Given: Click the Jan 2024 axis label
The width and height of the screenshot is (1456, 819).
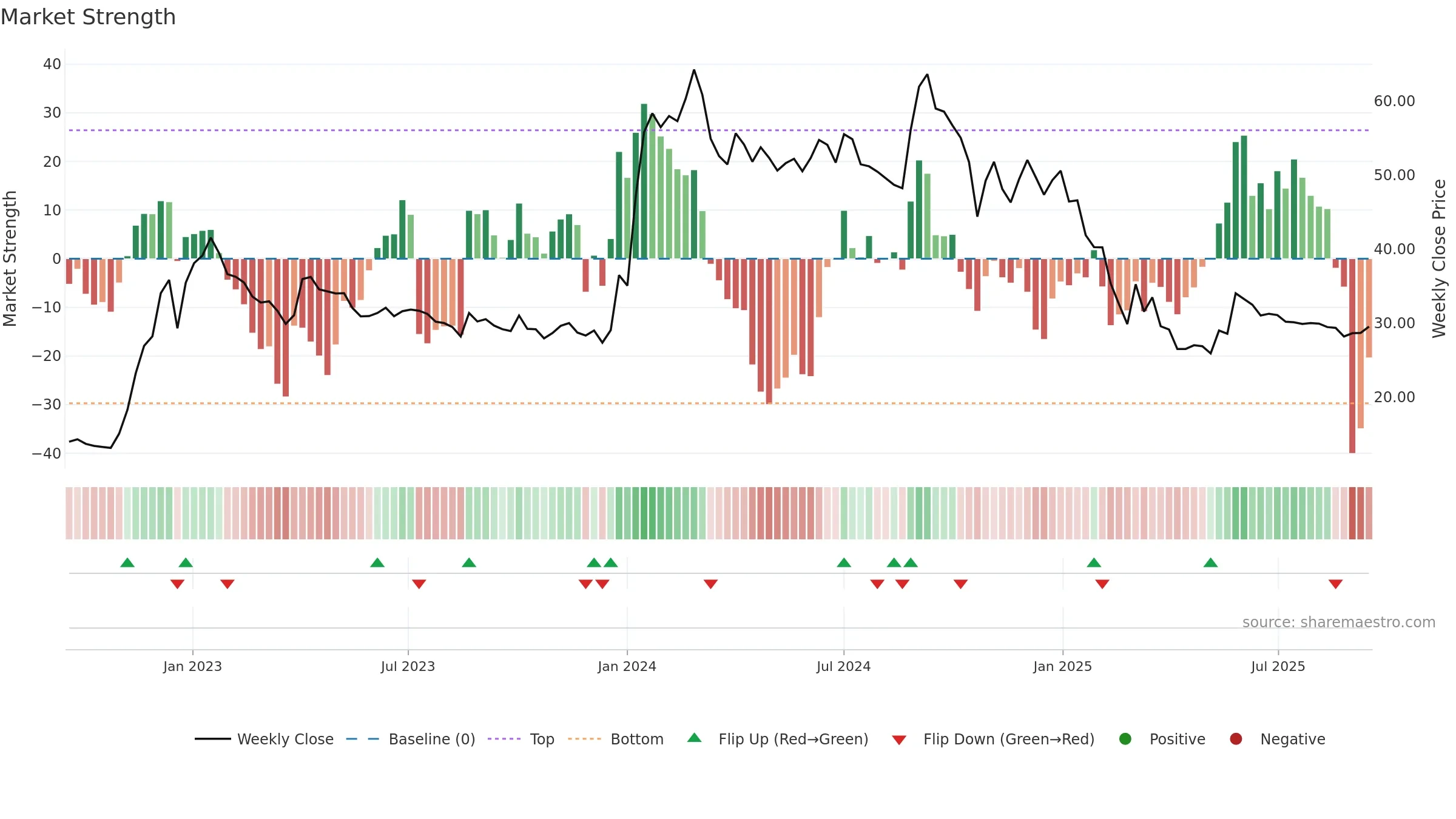Looking at the screenshot, I should 627,666.
